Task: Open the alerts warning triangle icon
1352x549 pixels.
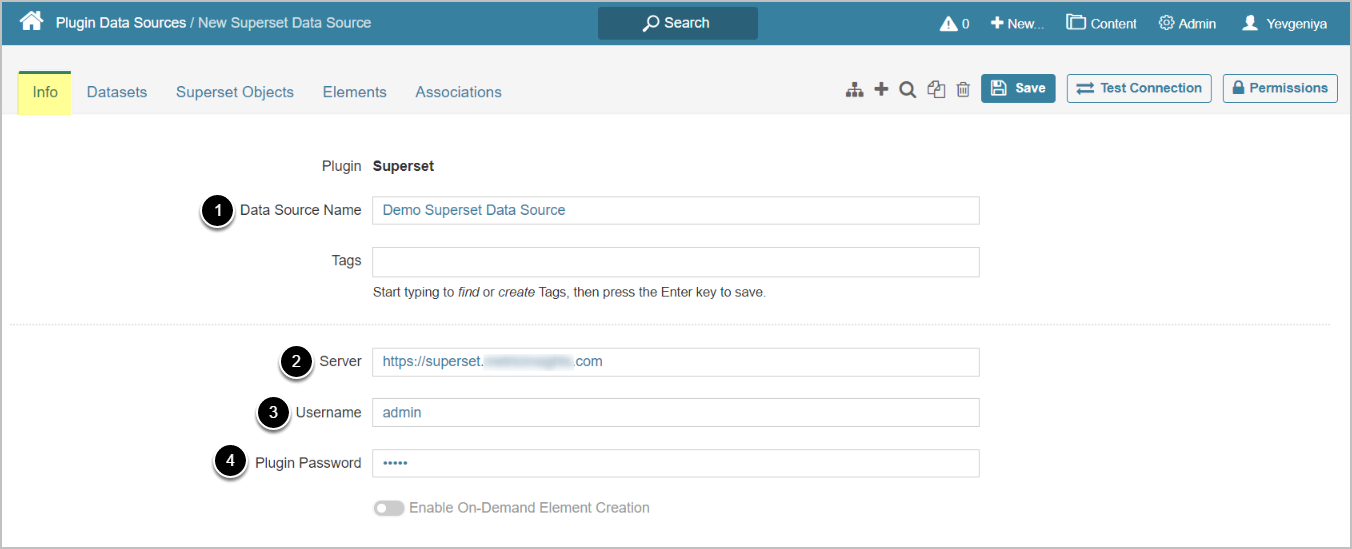Action: point(954,23)
